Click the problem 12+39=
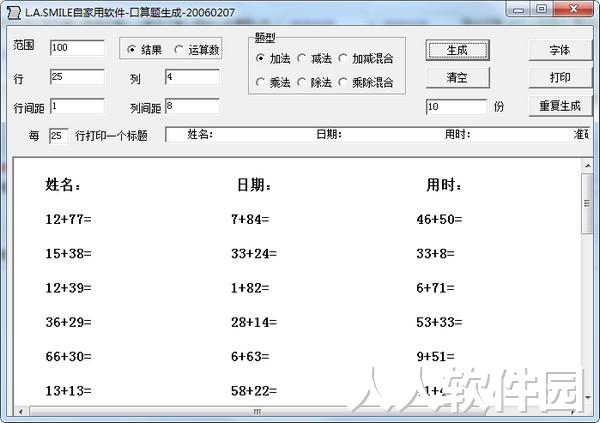The image size is (600, 423). click(x=68, y=288)
